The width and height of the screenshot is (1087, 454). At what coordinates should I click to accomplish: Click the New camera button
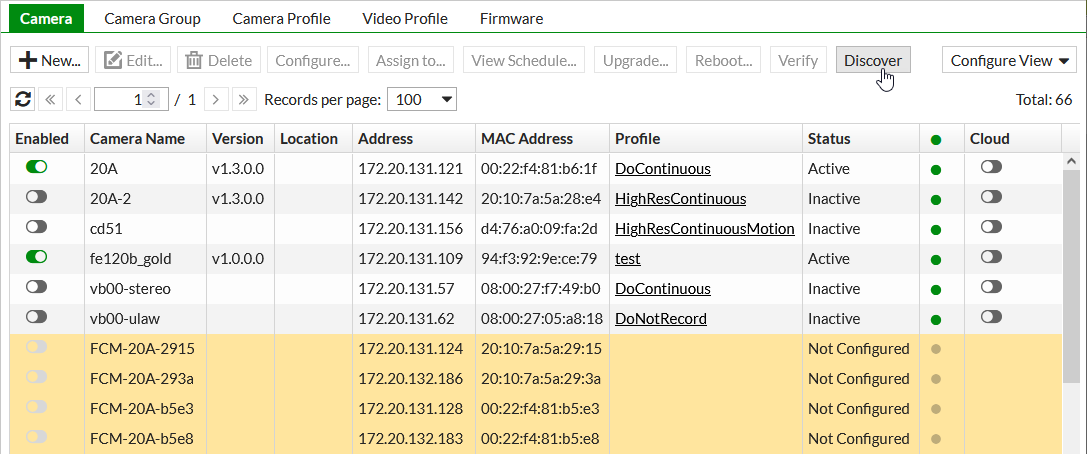click(50, 60)
